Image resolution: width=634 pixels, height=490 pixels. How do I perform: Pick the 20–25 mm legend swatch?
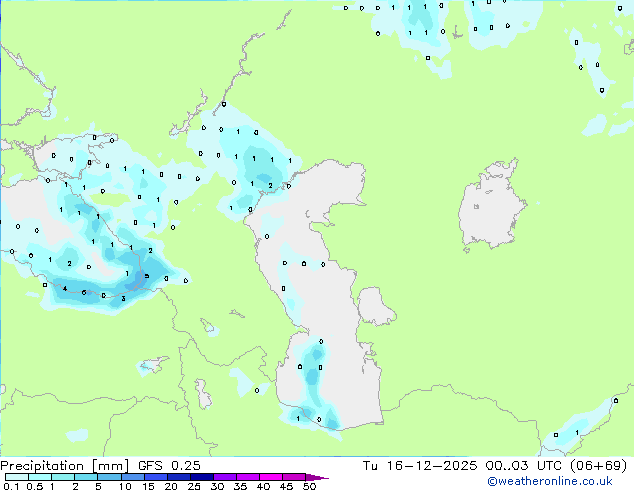[178, 477]
